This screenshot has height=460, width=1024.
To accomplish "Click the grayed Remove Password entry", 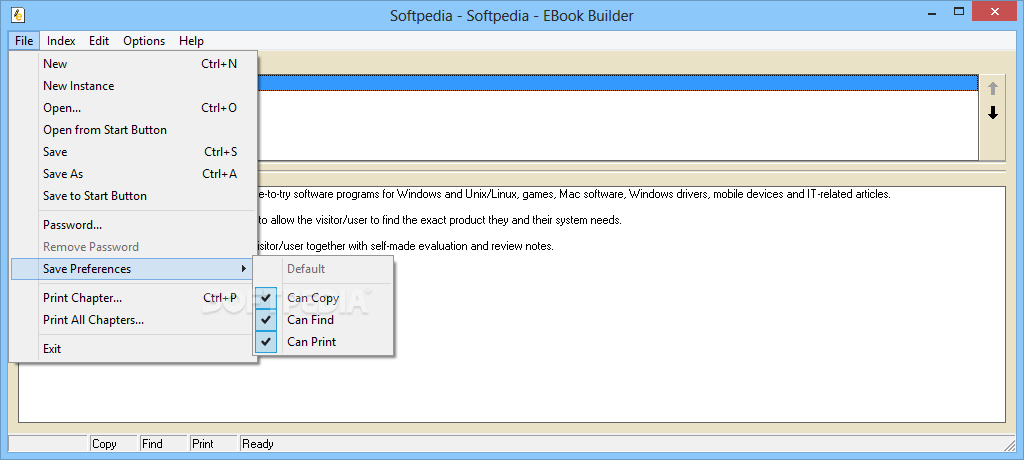I will [133, 247].
